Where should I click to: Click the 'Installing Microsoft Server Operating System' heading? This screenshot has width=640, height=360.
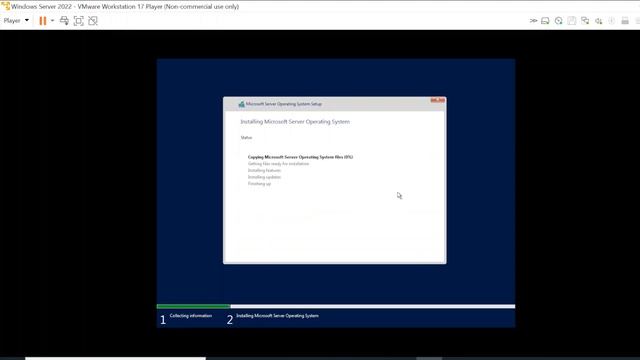point(295,122)
